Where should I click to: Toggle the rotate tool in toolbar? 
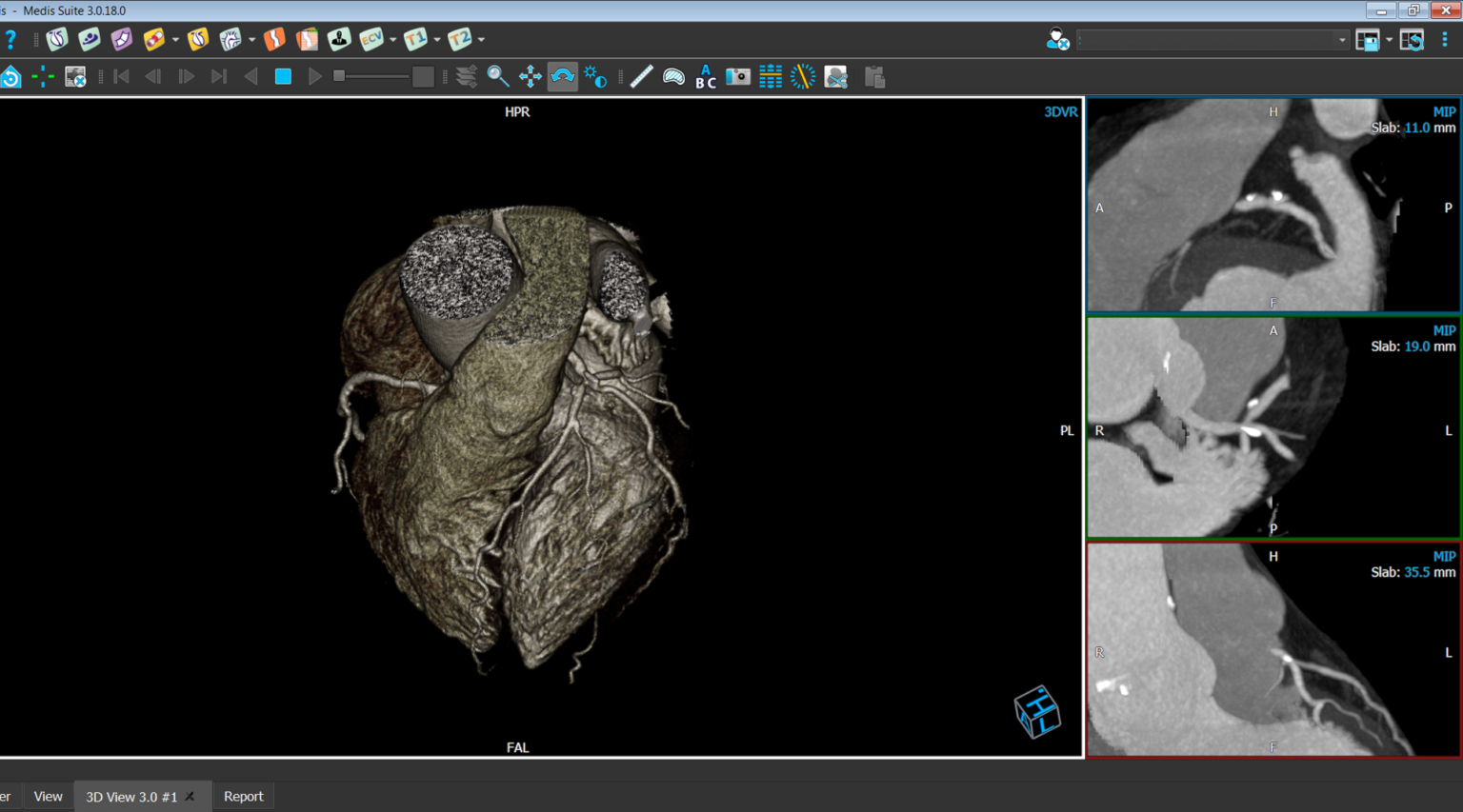tap(563, 77)
